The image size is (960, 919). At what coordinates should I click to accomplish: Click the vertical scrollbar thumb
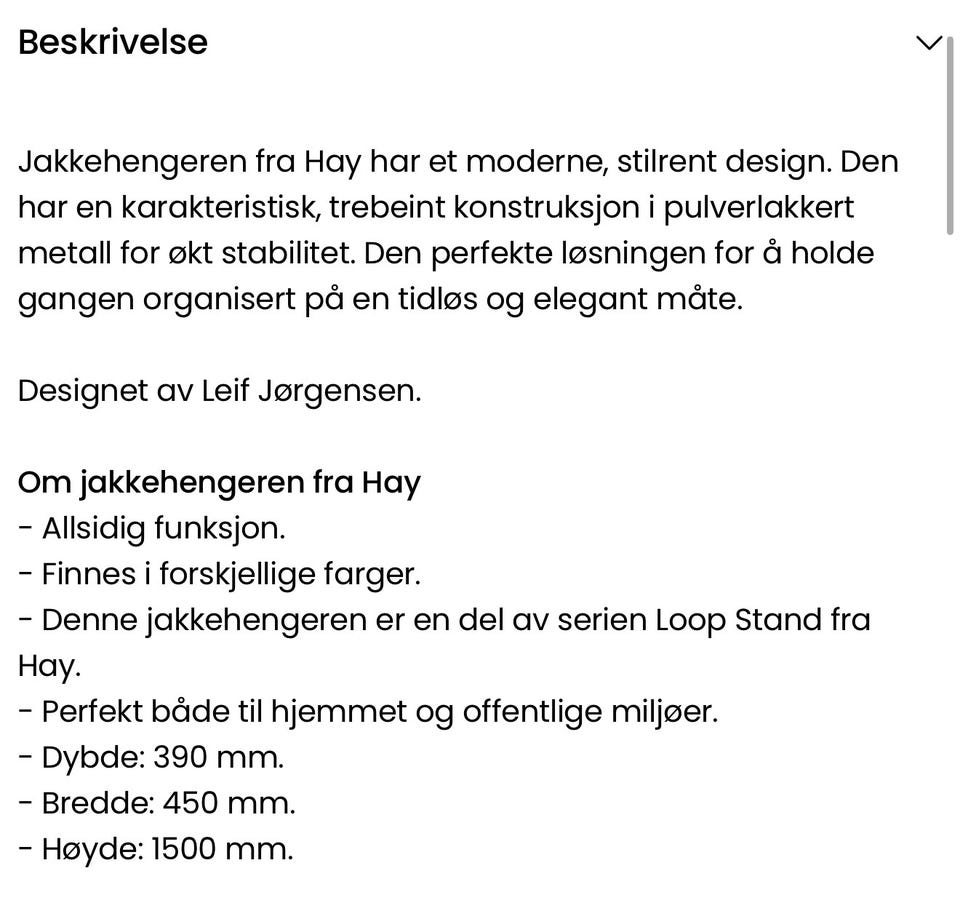click(x=950, y=135)
